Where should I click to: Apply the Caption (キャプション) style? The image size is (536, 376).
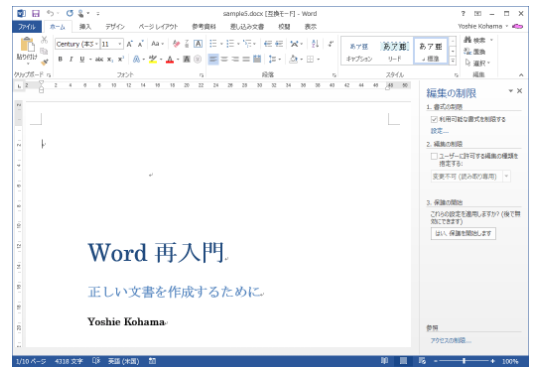[x=359, y=52]
